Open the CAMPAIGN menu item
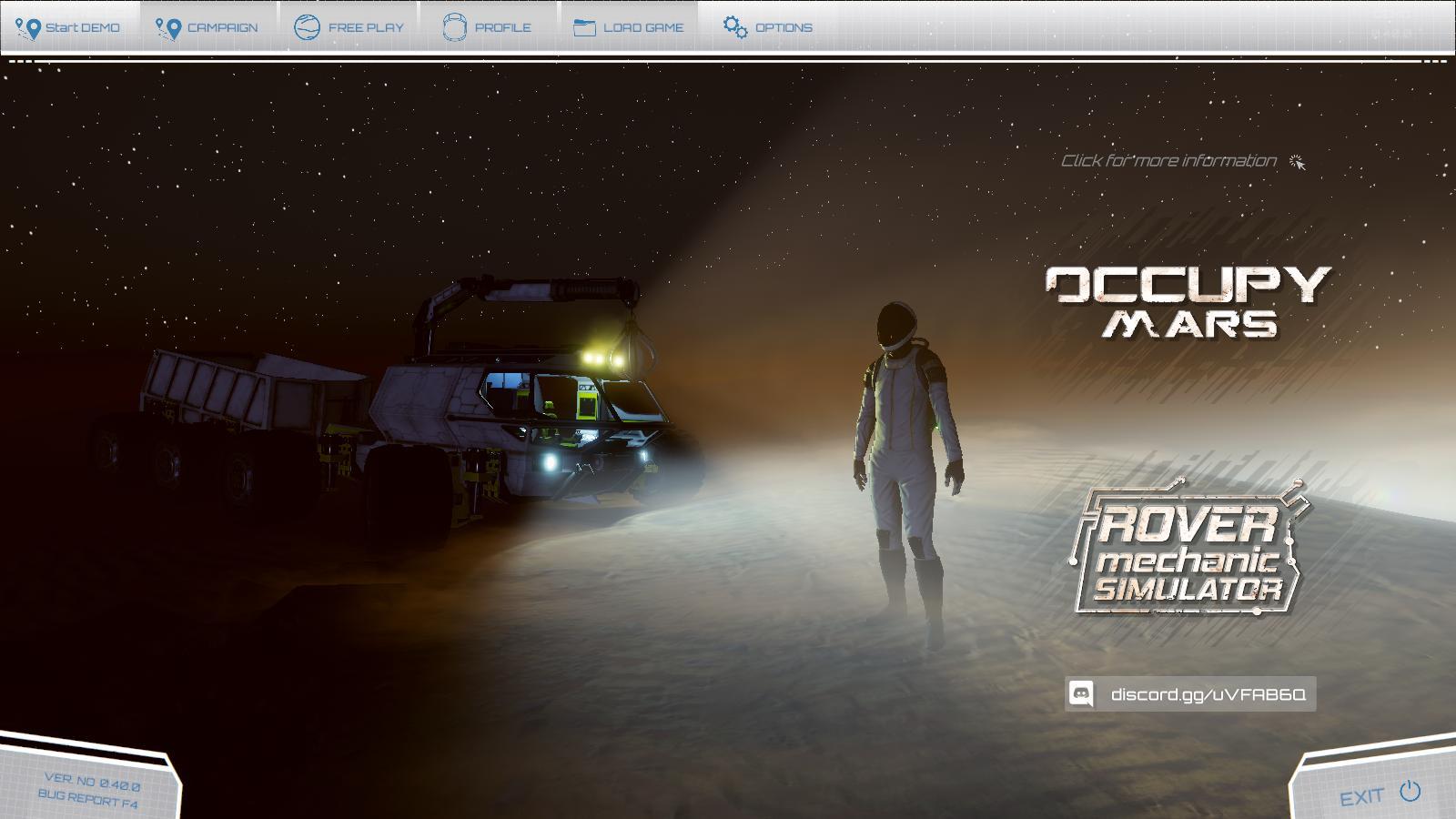Screen dimensions: 1456x819 pyautogui.click(x=208, y=27)
